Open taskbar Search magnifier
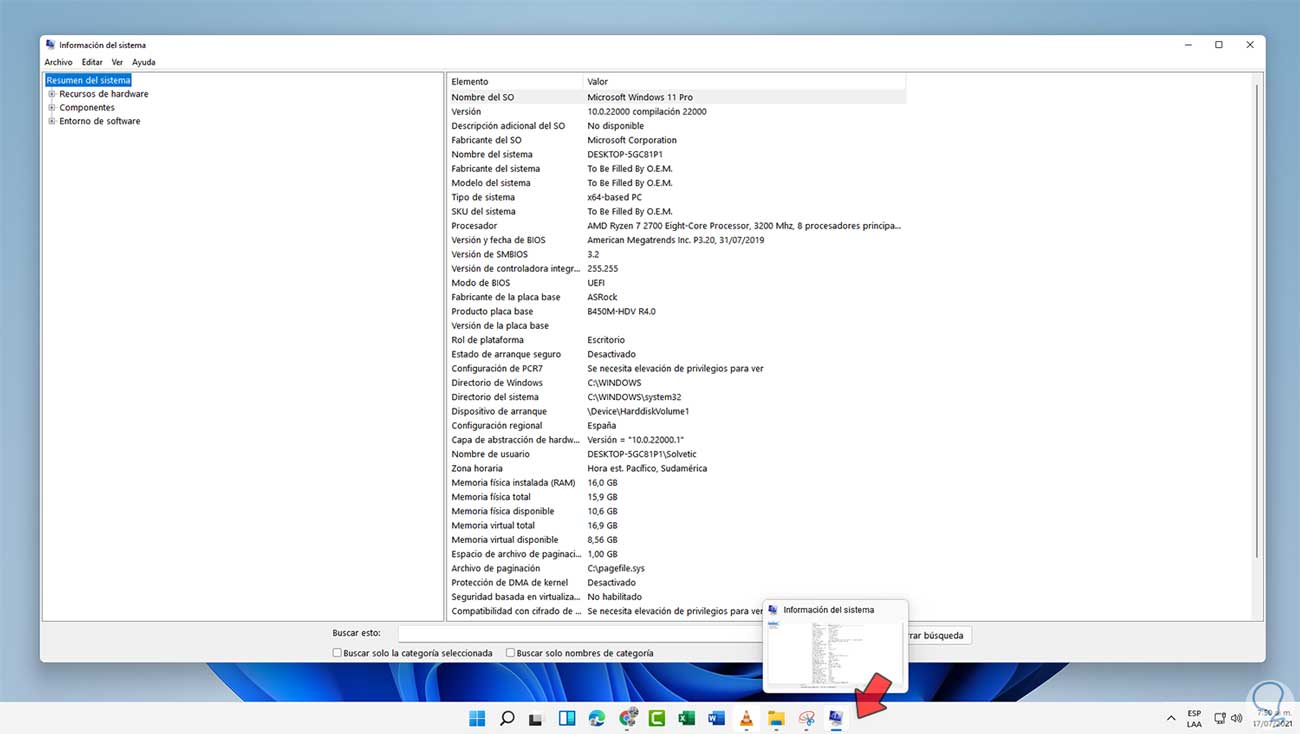 pos(507,718)
